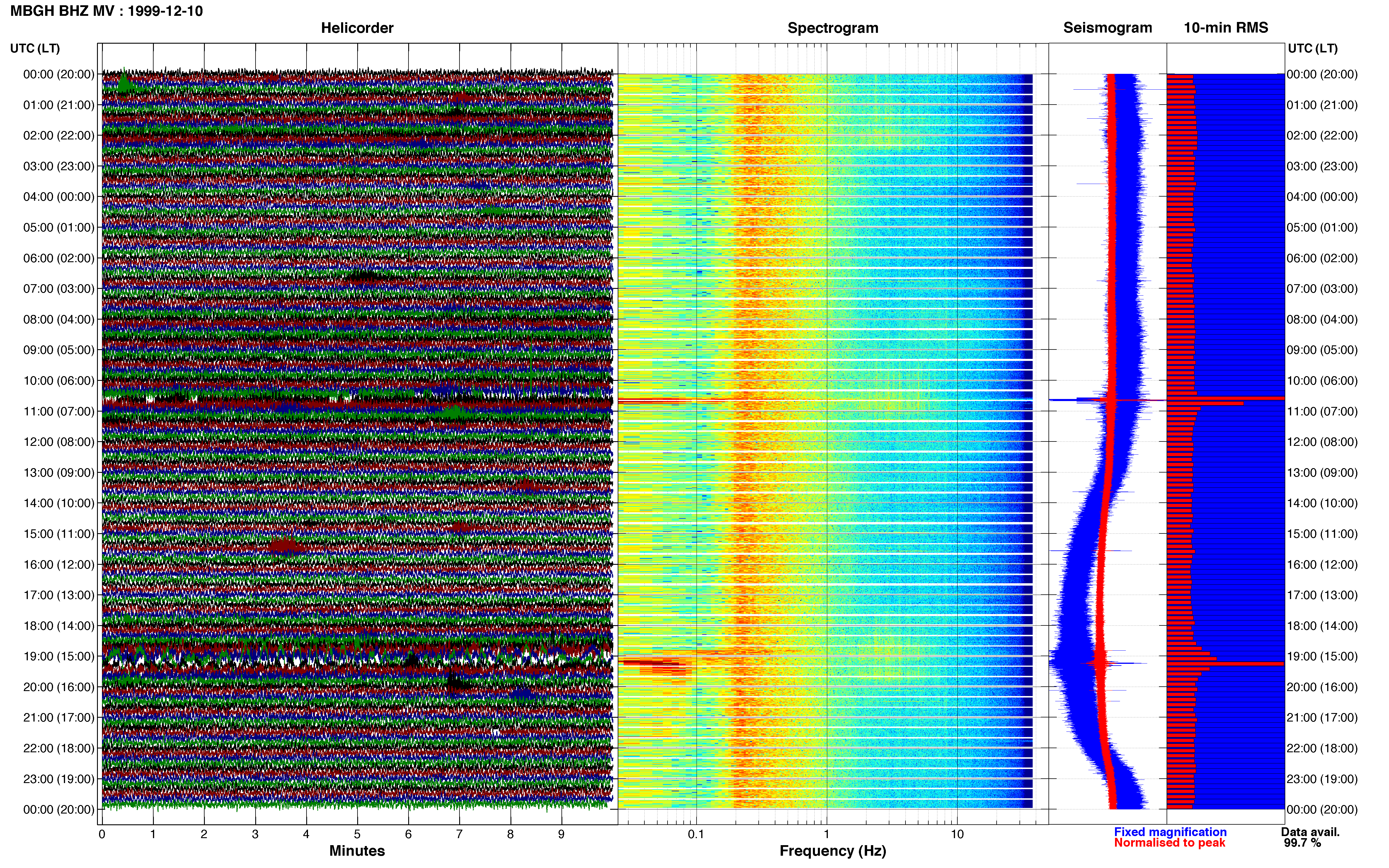Click minute tick 5 below the Helicorder
The width and height of the screenshot is (1389, 868).
357,834
